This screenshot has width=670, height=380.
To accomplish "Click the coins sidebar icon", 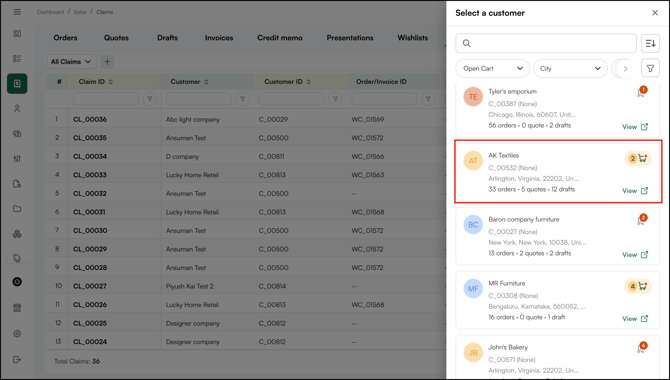I will [17, 134].
